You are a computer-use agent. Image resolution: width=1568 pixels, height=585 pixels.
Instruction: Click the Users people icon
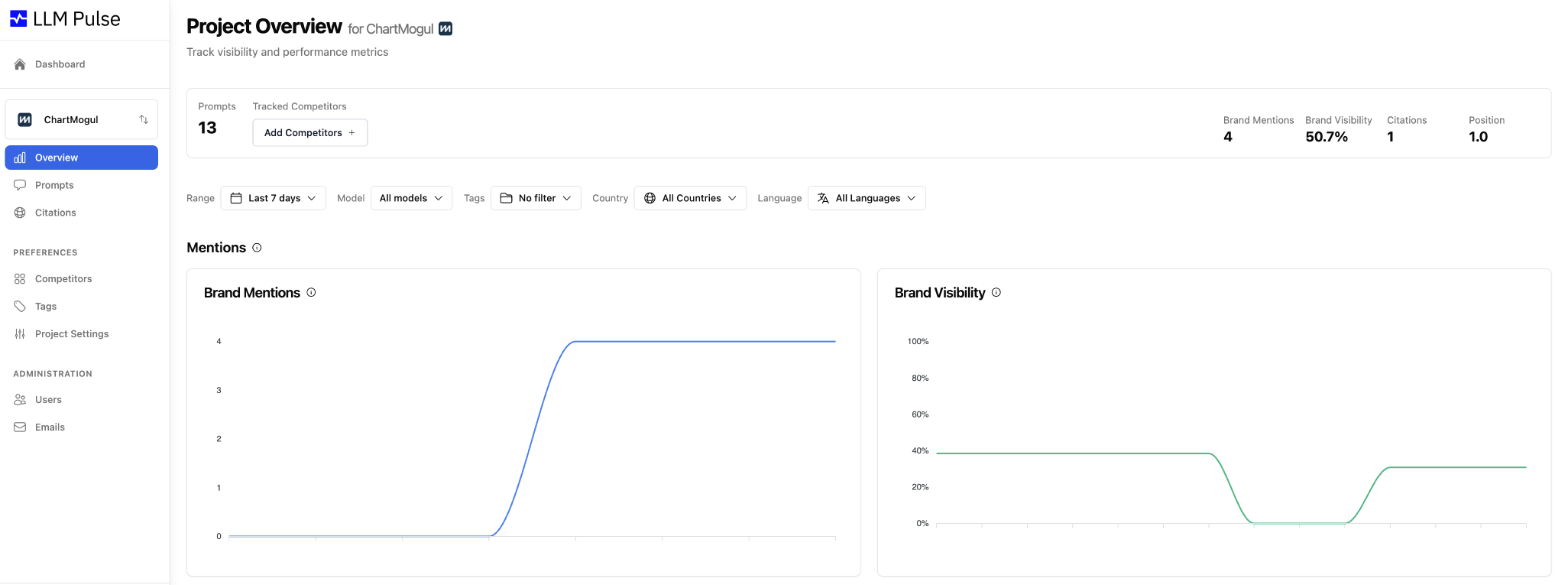[x=20, y=400]
